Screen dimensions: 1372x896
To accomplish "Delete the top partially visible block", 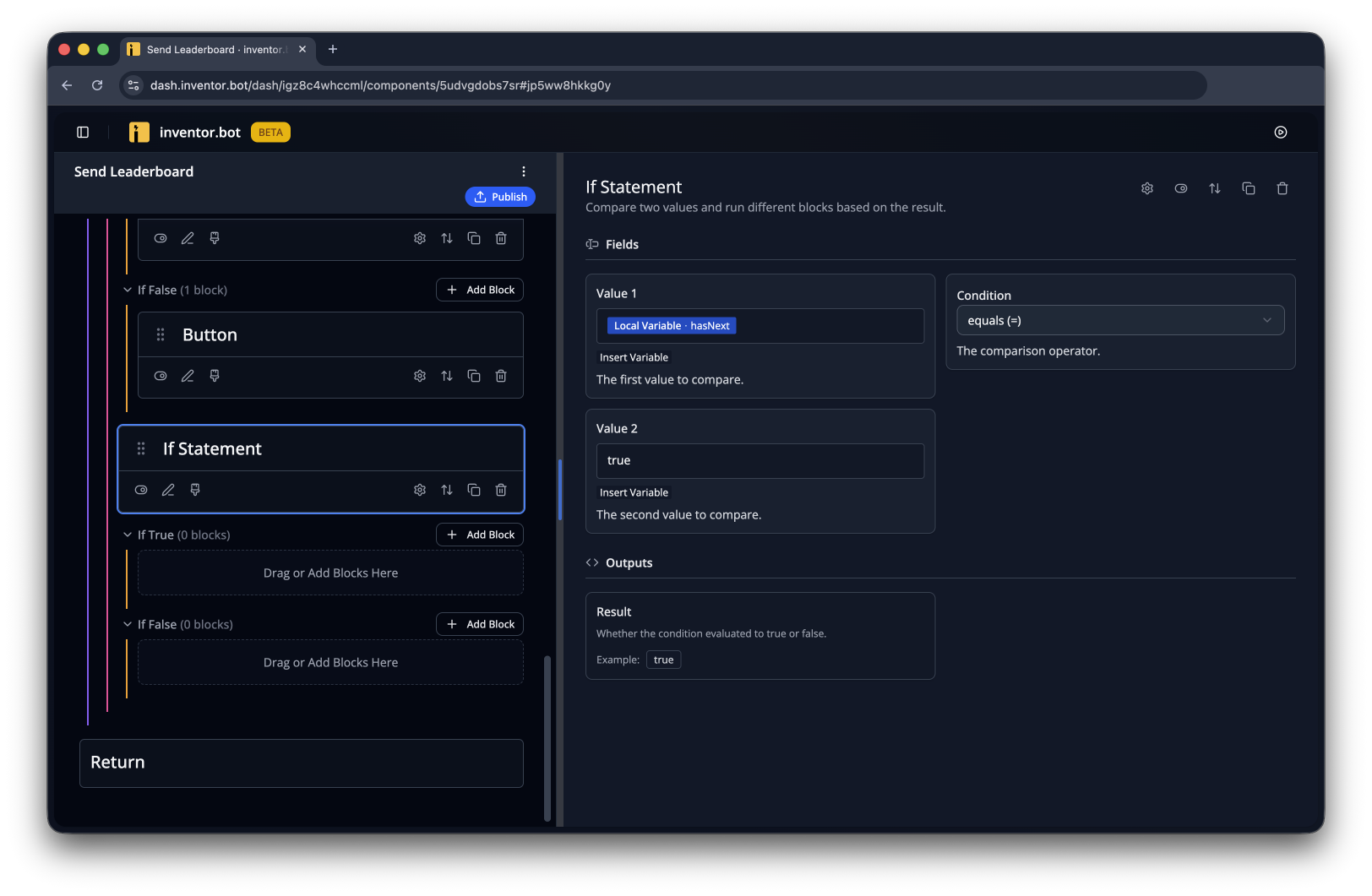I will tap(501, 238).
